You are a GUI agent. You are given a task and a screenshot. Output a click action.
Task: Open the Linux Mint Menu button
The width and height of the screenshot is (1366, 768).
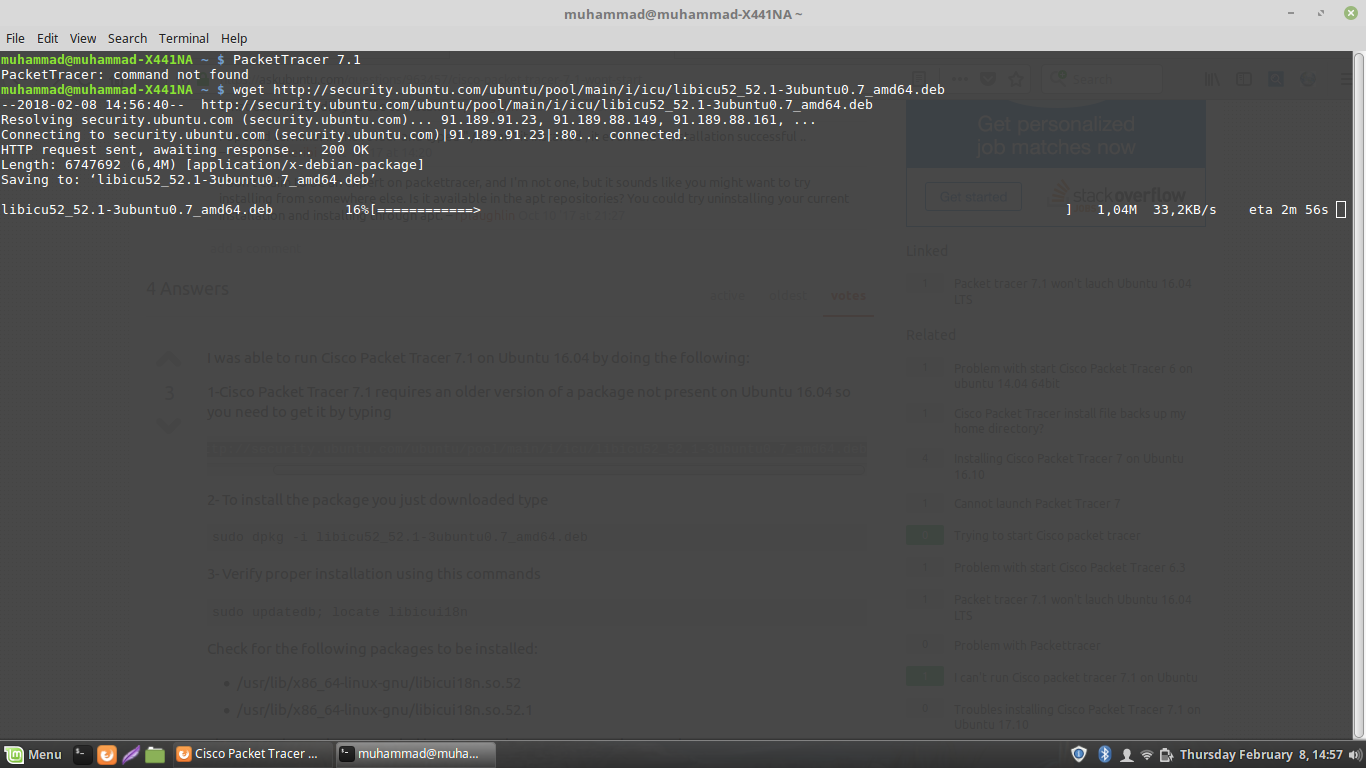coord(34,754)
